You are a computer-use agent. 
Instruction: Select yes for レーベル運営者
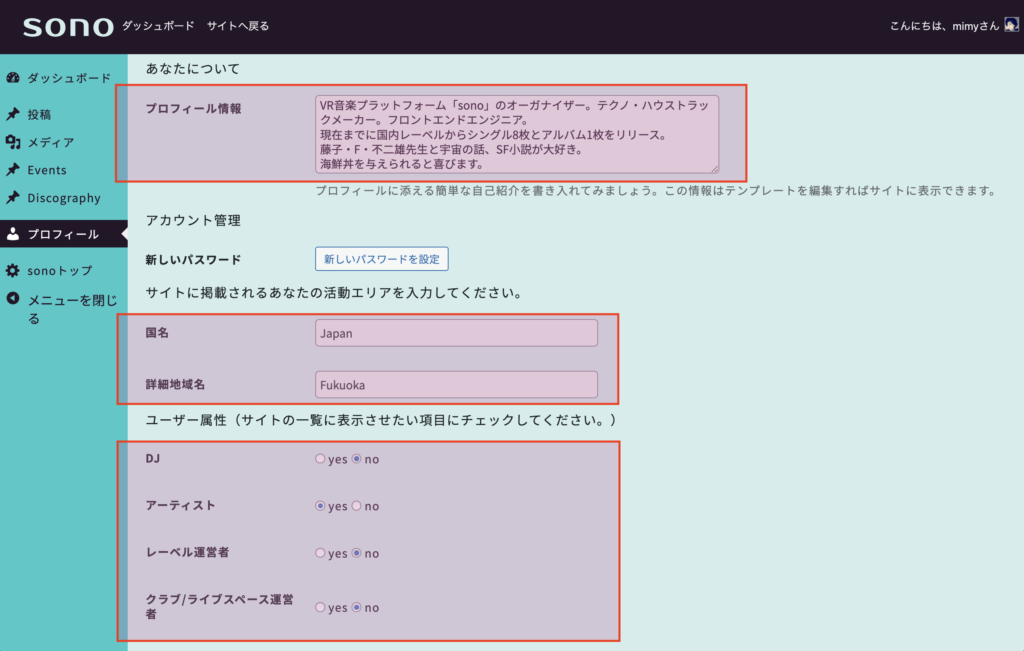pyautogui.click(x=320, y=553)
